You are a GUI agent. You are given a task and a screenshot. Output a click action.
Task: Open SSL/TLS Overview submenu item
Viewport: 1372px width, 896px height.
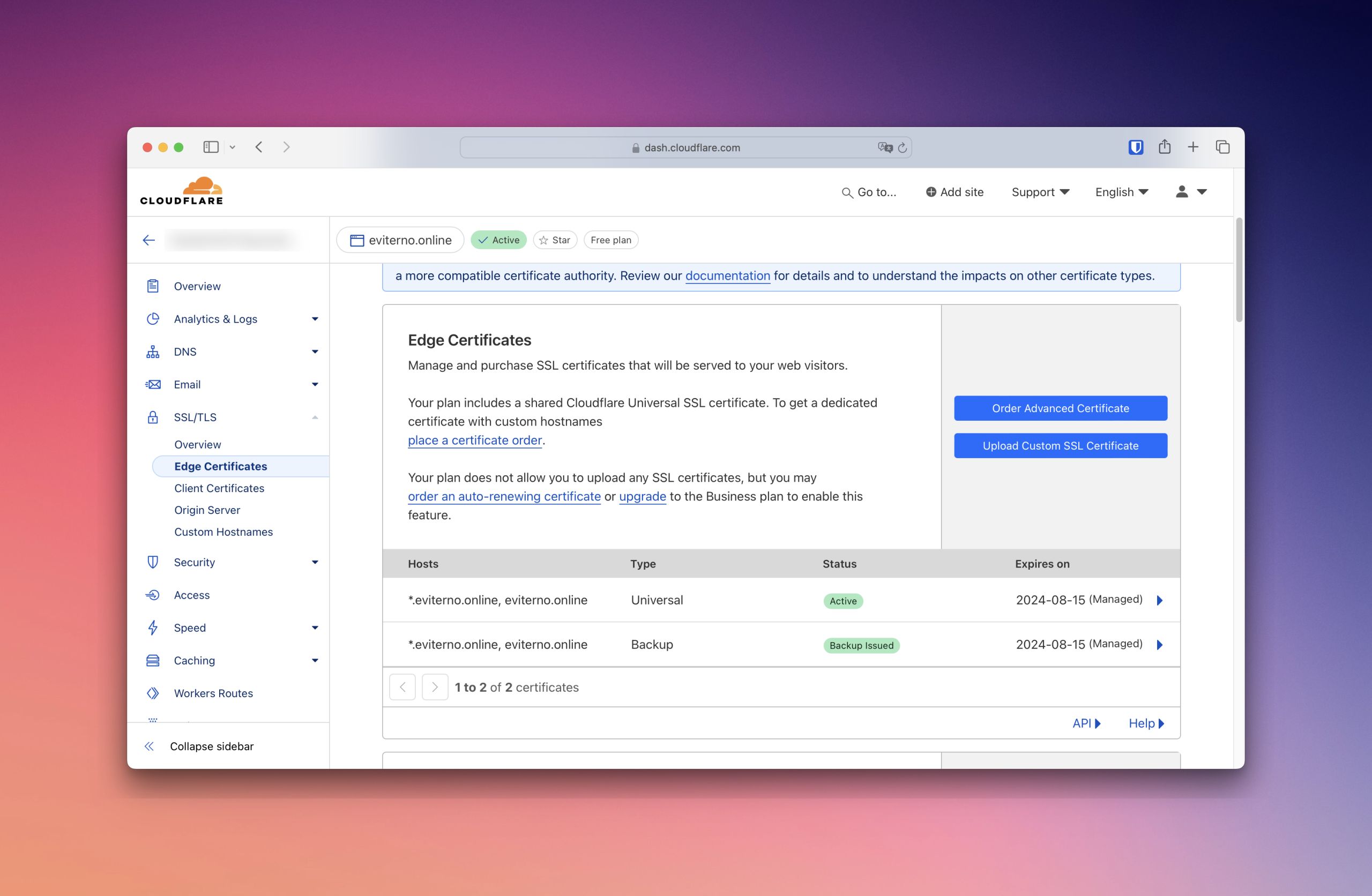tap(197, 445)
